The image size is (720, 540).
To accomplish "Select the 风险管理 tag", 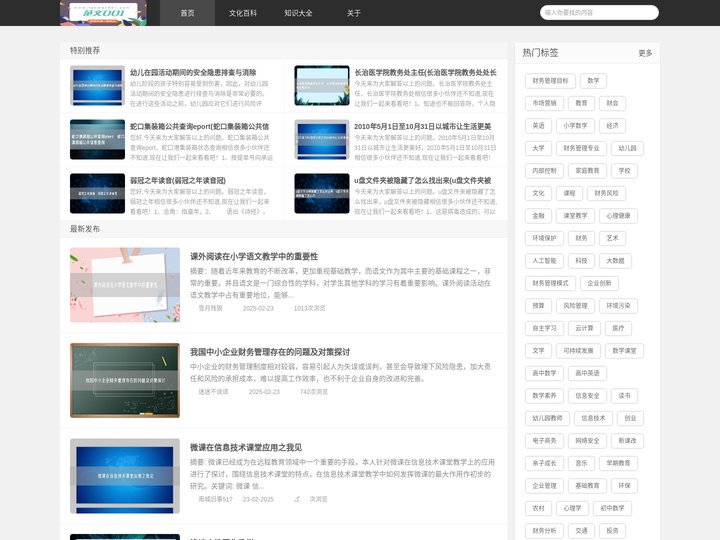I will click(575, 306).
